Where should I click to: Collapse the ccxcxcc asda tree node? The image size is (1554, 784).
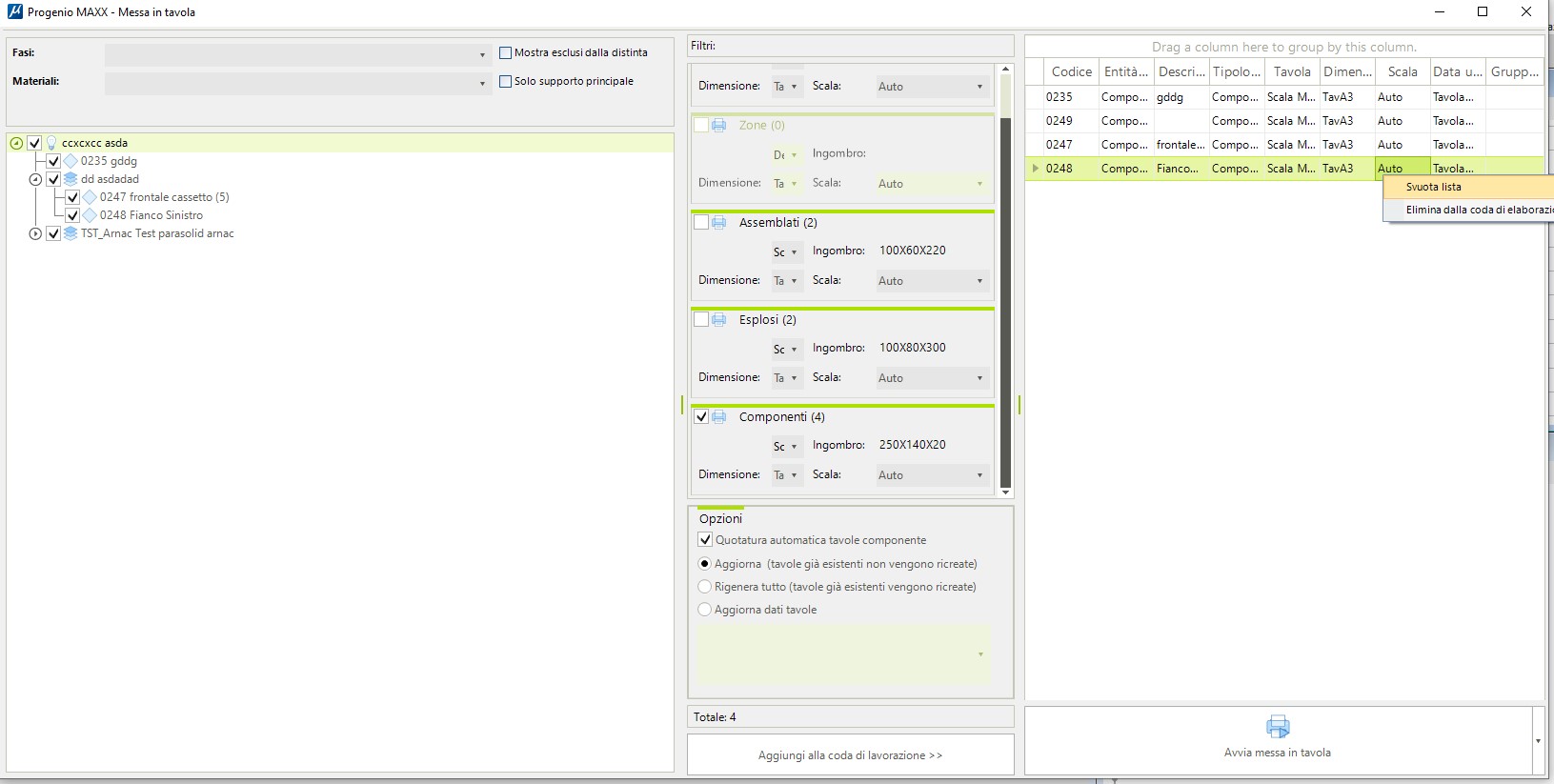coord(16,143)
